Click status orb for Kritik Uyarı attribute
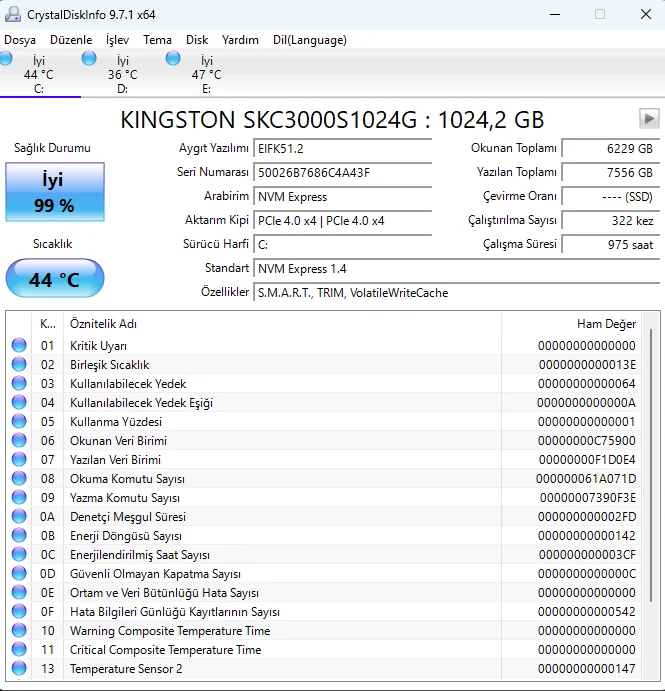The width and height of the screenshot is (665, 691). click(19, 346)
